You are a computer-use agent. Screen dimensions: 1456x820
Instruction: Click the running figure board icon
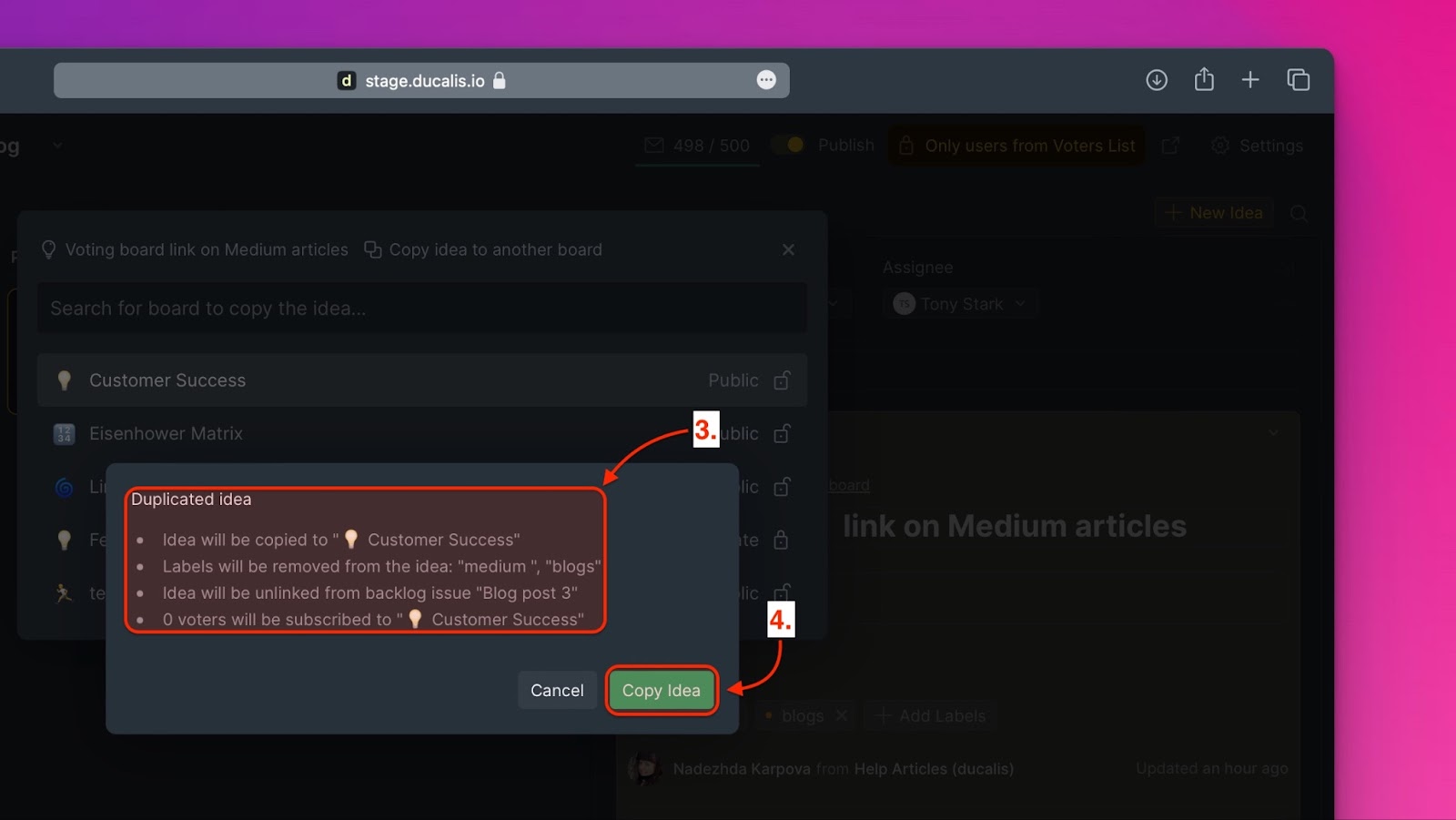tap(64, 593)
